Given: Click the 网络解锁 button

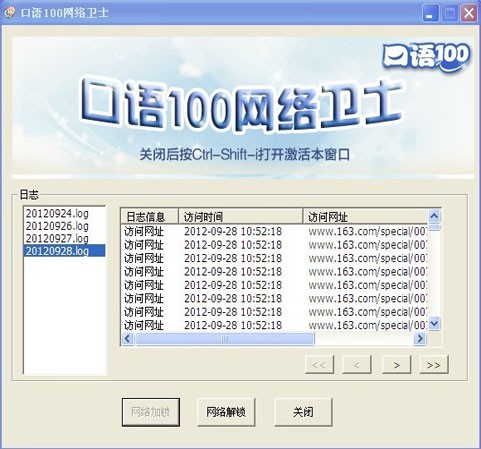Looking at the screenshot, I should (226, 412).
